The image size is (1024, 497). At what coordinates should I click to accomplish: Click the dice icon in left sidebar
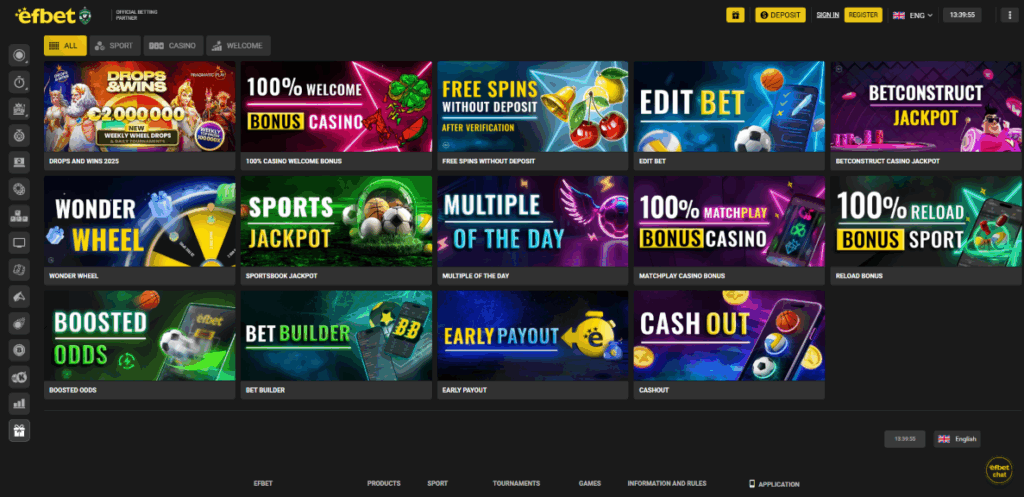20,270
